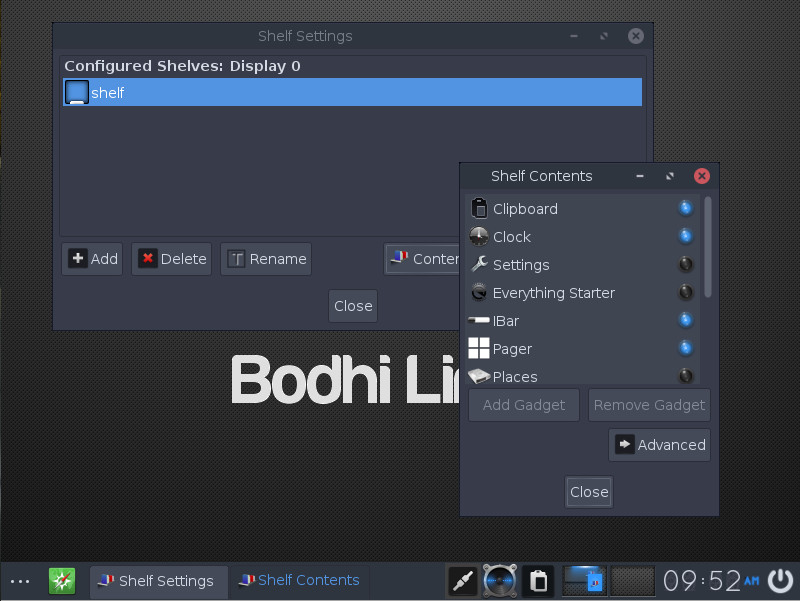Minimize the Shelf Contents window

click(640, 176)
